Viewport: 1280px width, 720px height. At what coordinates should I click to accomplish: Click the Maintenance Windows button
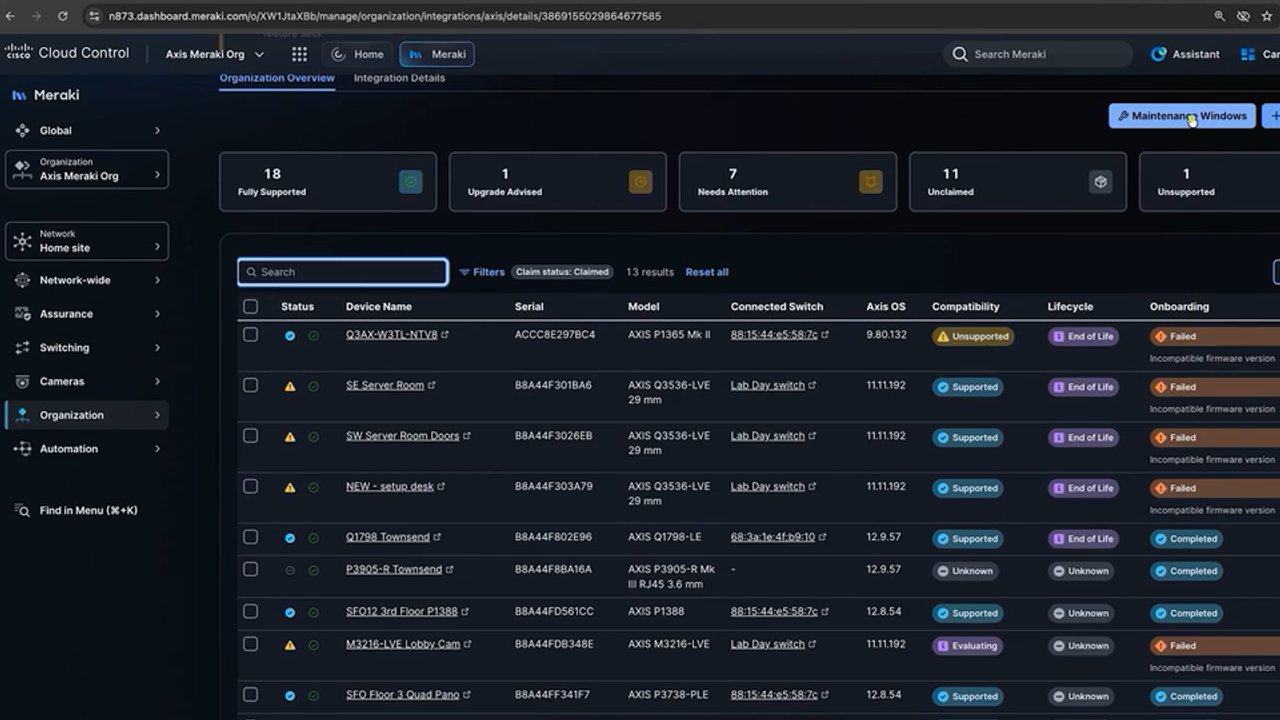click(1182, 116)
